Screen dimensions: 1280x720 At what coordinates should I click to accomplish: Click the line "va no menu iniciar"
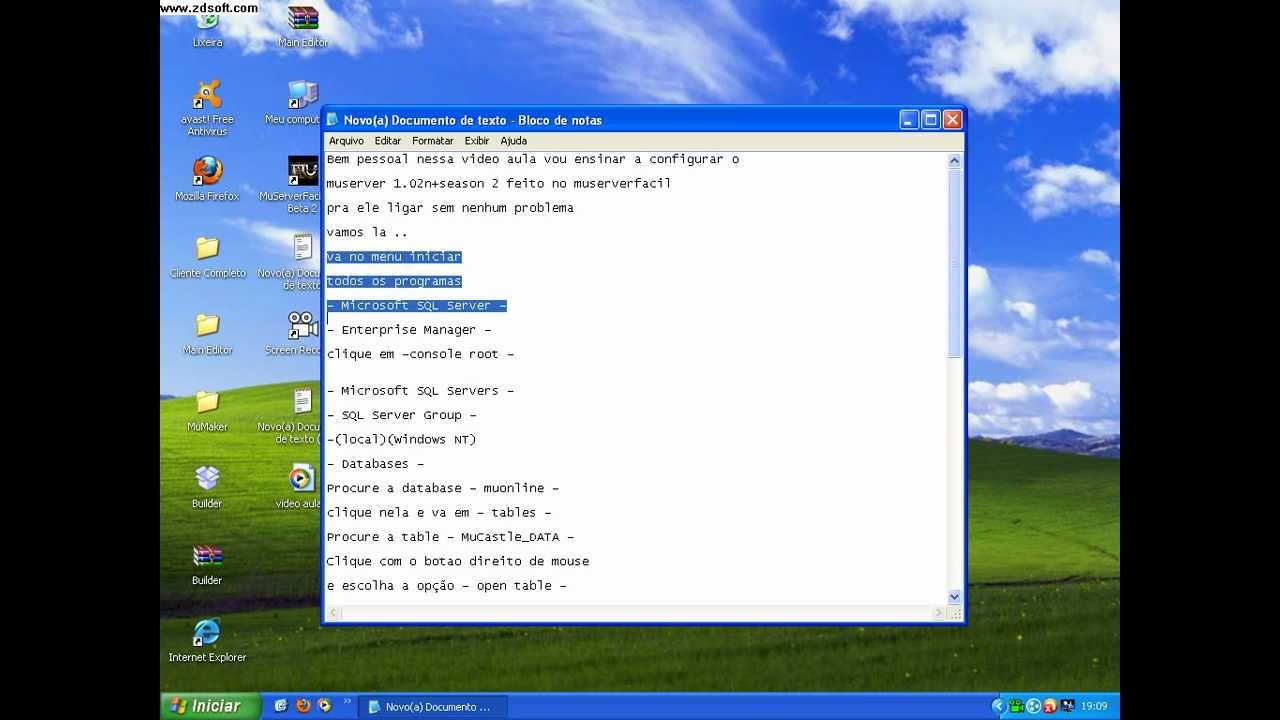394,257
